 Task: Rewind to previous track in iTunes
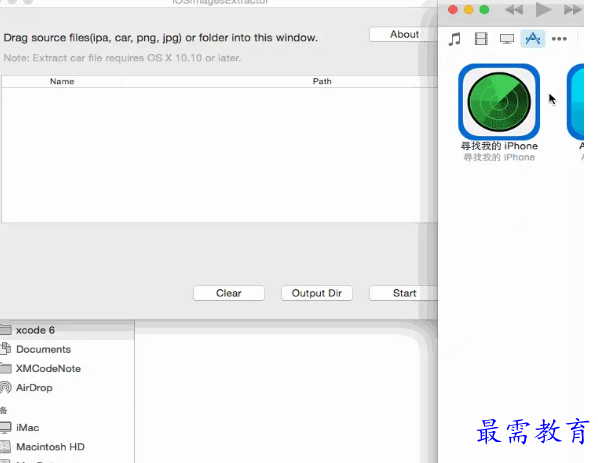[x=514, y=10]
